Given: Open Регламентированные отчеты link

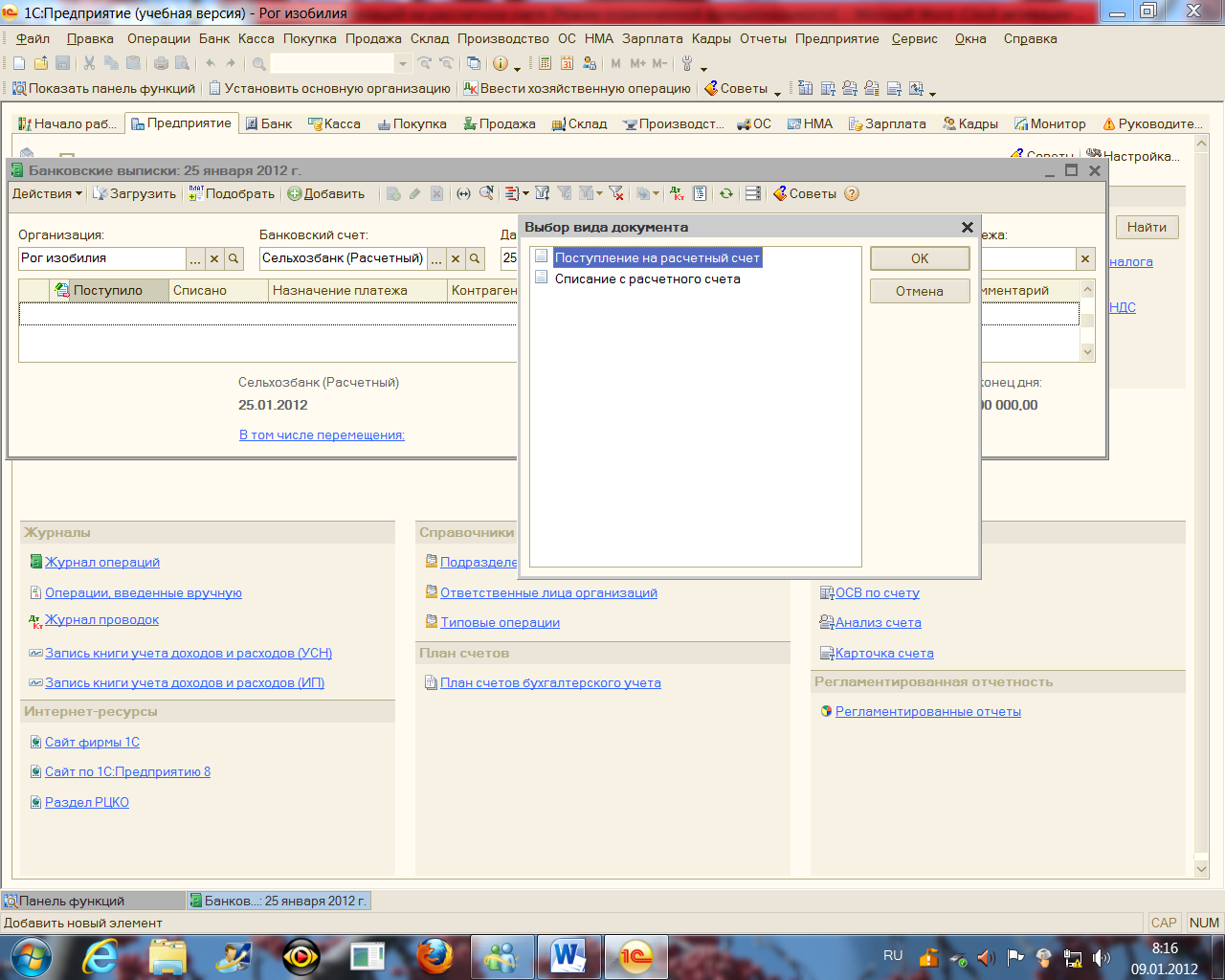Looking at the screenshot, I should (x=928, y=711).
